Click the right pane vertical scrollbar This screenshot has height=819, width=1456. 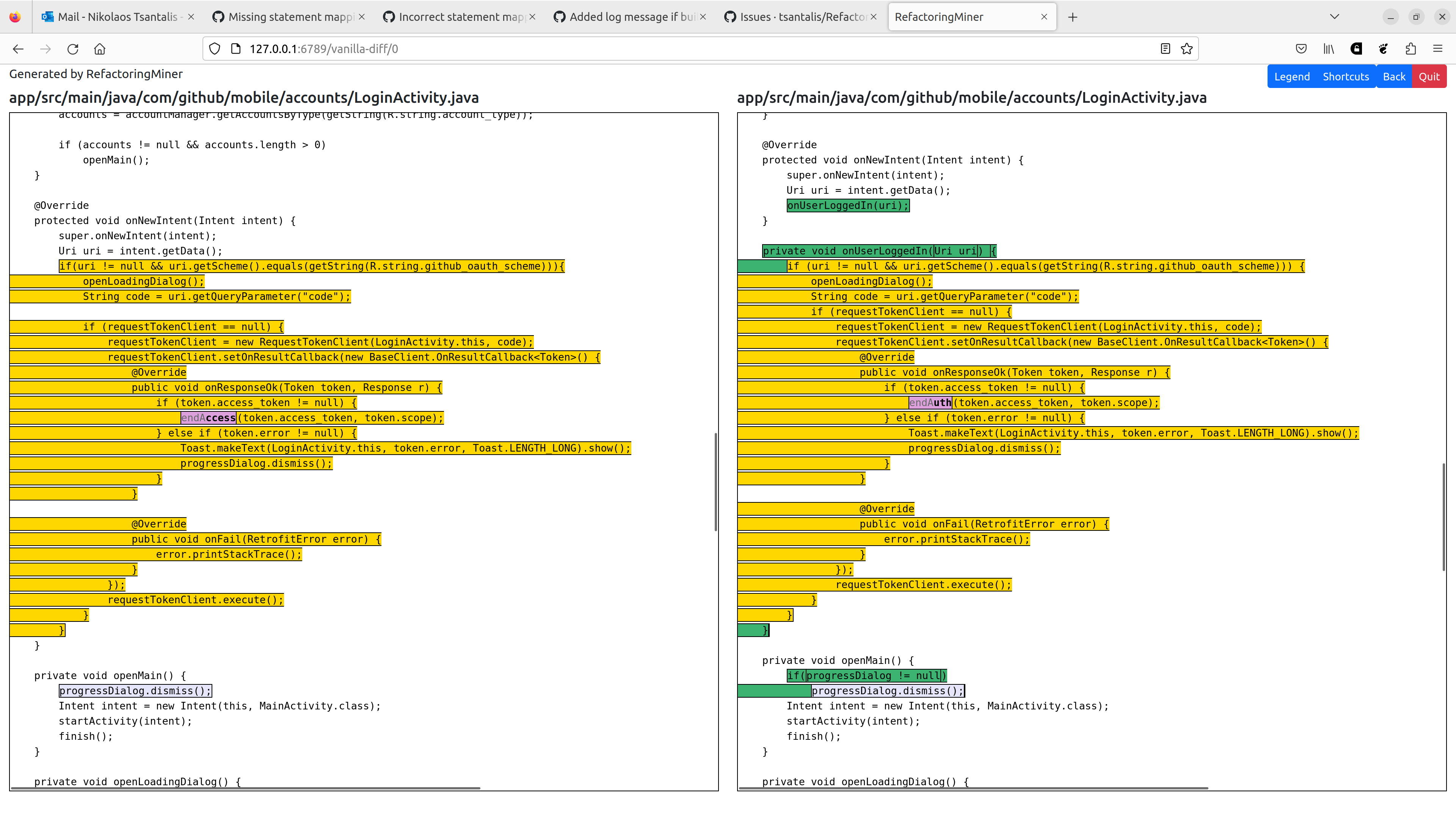click(x=1443, y=516)
